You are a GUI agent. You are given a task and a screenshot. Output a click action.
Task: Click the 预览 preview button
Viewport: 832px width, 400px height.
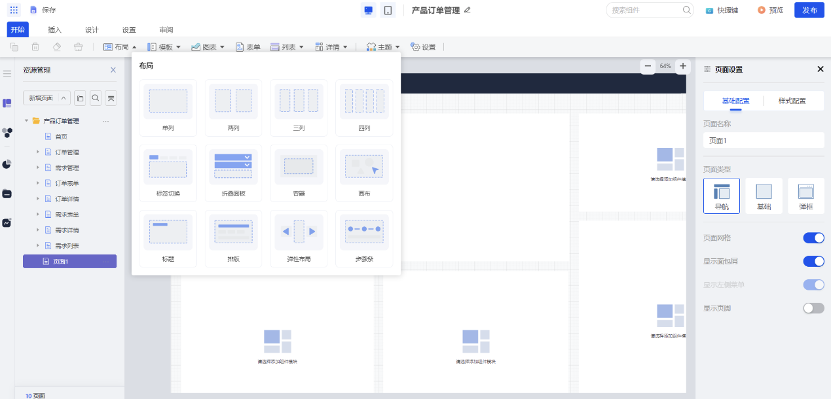pyautogui.click(x=770, y=10)
